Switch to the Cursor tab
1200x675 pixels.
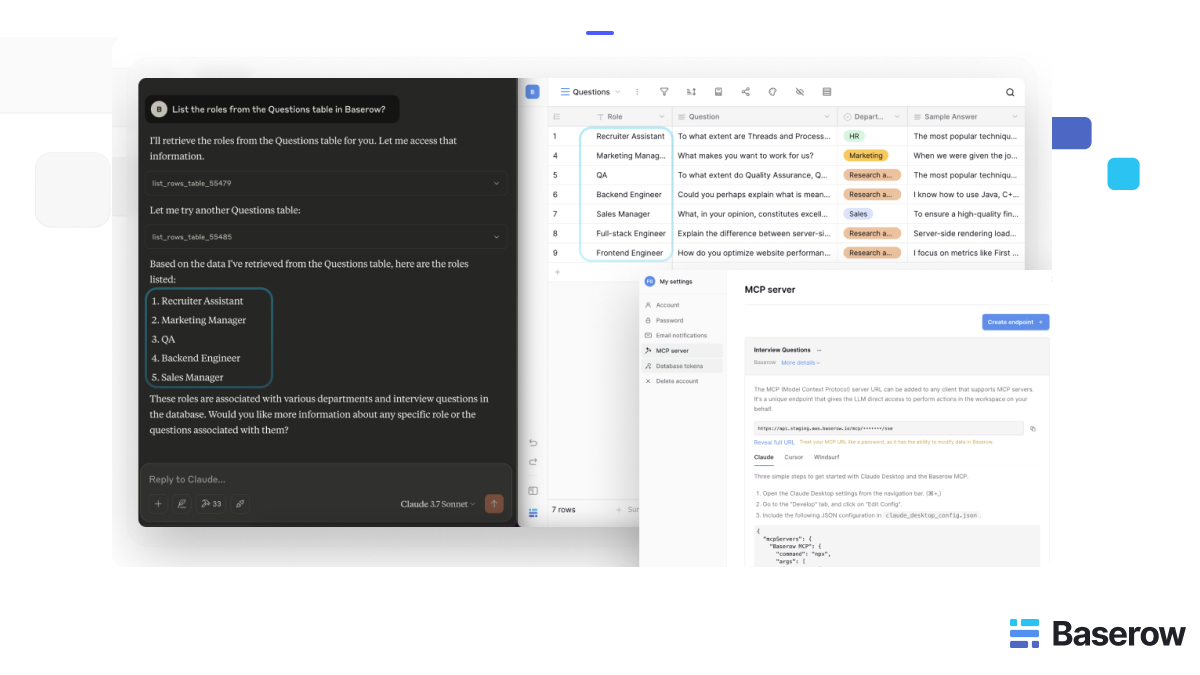[x=793, y=457]
